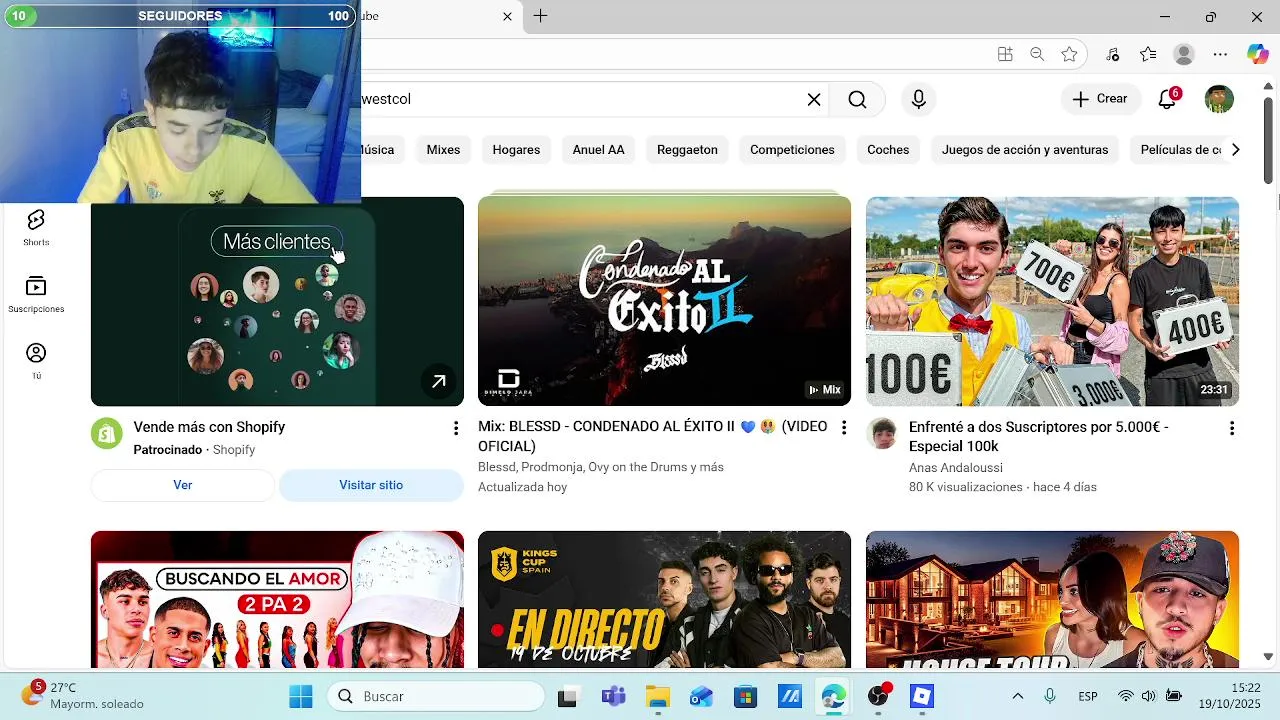Open Microsoft Teams from taskbar

pos(613,696)
